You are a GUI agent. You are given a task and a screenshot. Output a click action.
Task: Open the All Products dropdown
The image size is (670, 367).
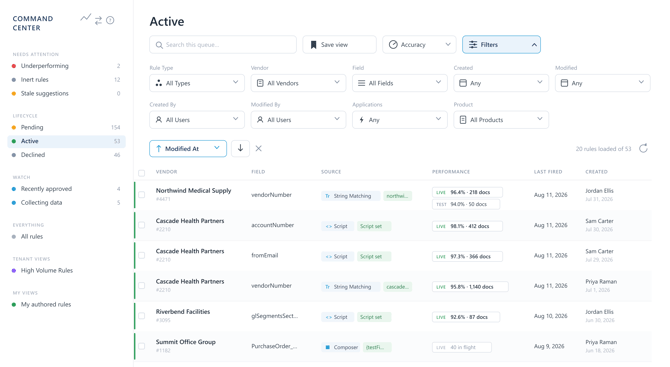point(501,120)
